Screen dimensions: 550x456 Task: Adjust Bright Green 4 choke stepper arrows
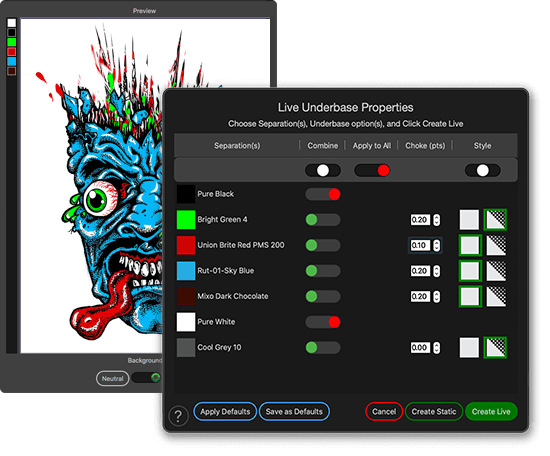click(436, 220)
